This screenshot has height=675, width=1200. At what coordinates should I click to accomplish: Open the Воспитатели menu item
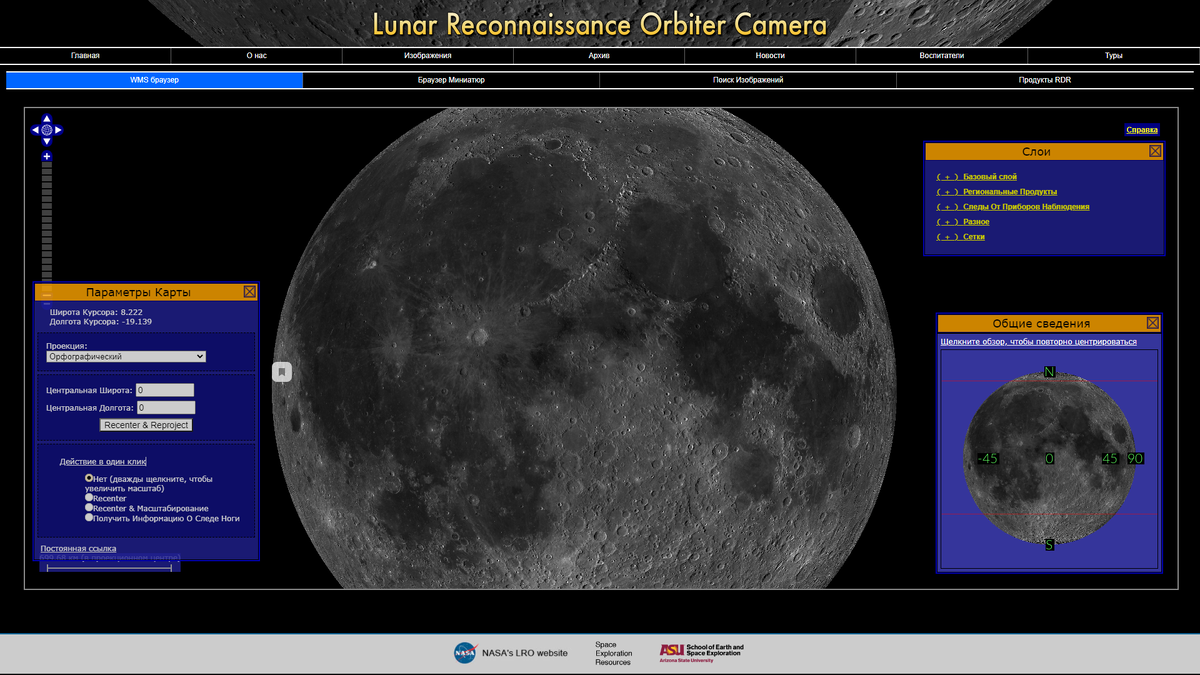coord(942,56)
